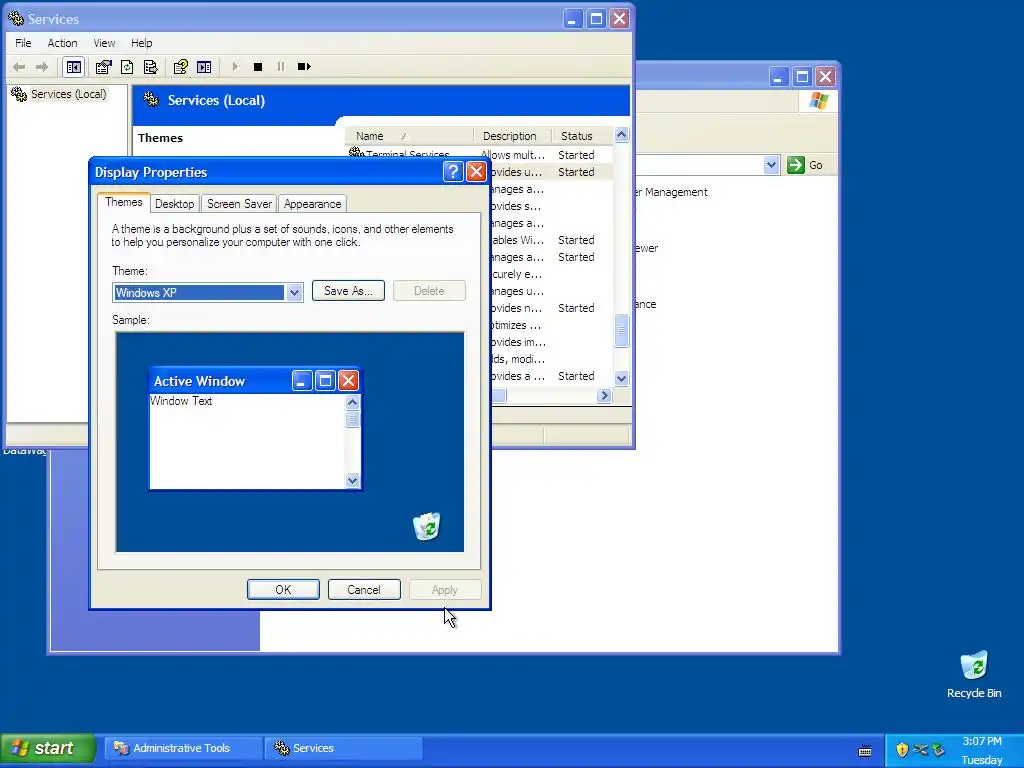The width and height of the screenshot is (1024, 768).
Task: Select Services (Local) in the console tree
Action: point(69,94)
